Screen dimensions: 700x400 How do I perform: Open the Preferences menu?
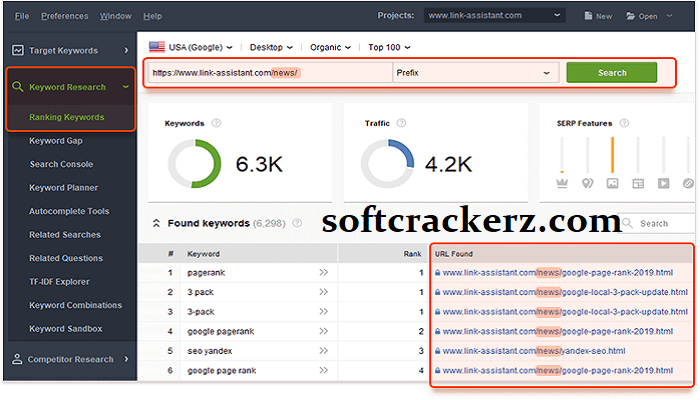pos(65,16)
